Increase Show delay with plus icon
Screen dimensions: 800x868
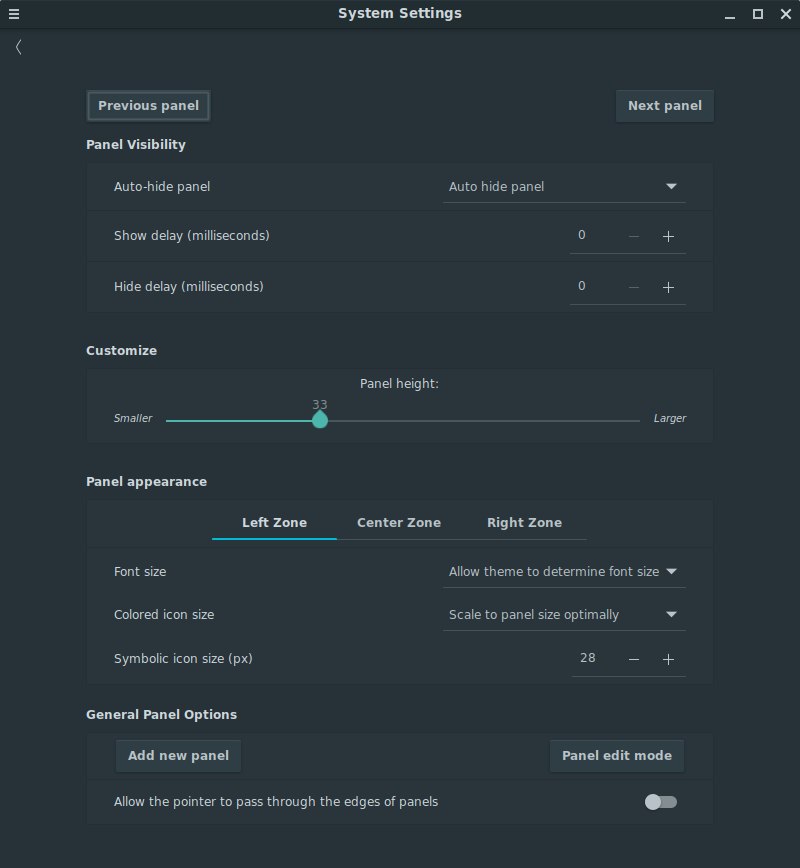pyautogui.click(x=668, y=236)
